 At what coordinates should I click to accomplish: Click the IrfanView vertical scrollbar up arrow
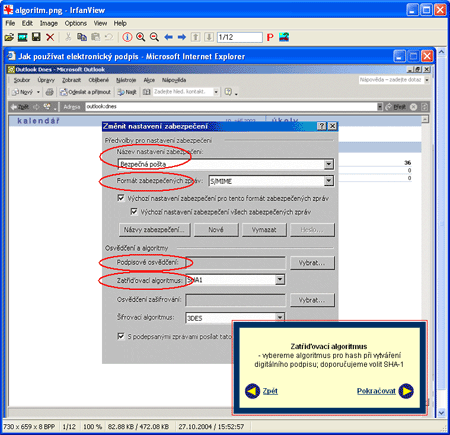click(x=442, y=52)
